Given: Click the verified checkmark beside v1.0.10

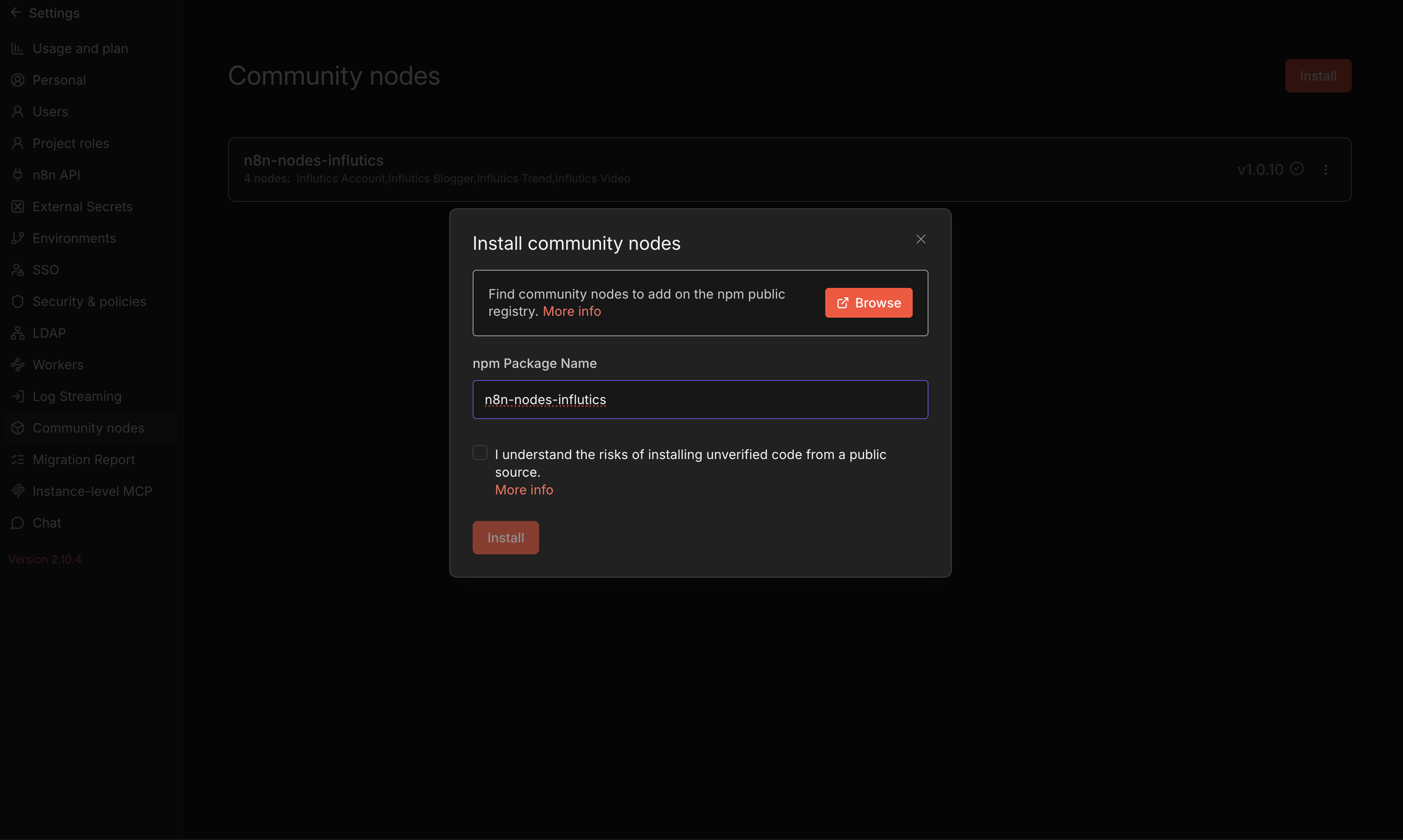Looking at the screenshot, I should [1297, 169].
